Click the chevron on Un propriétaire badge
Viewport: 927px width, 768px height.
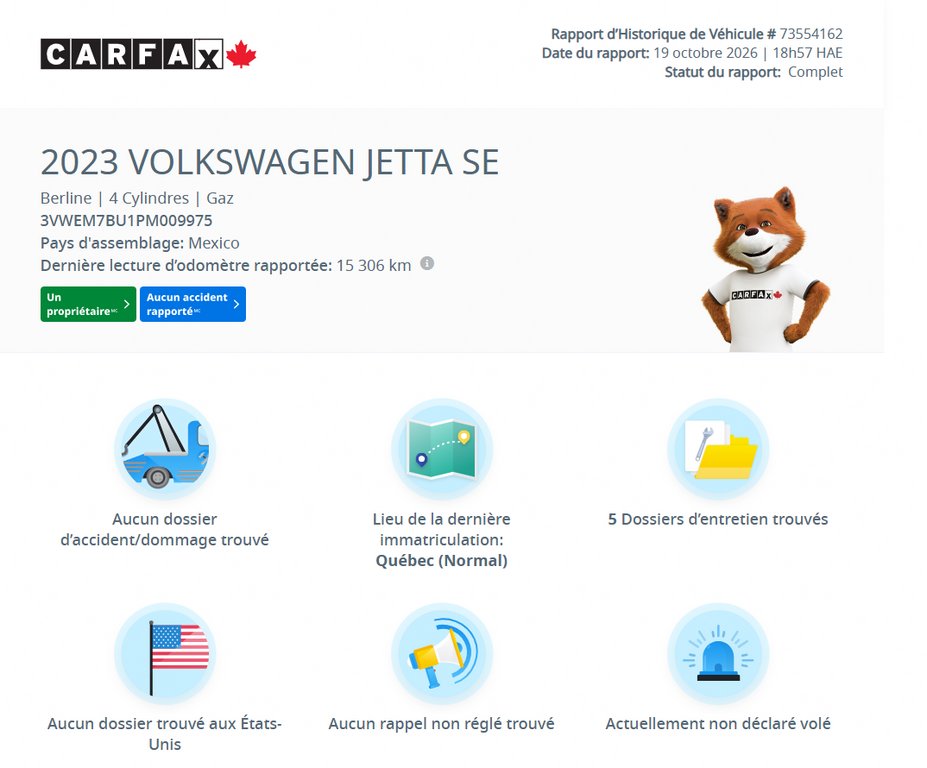pos(127,304)
